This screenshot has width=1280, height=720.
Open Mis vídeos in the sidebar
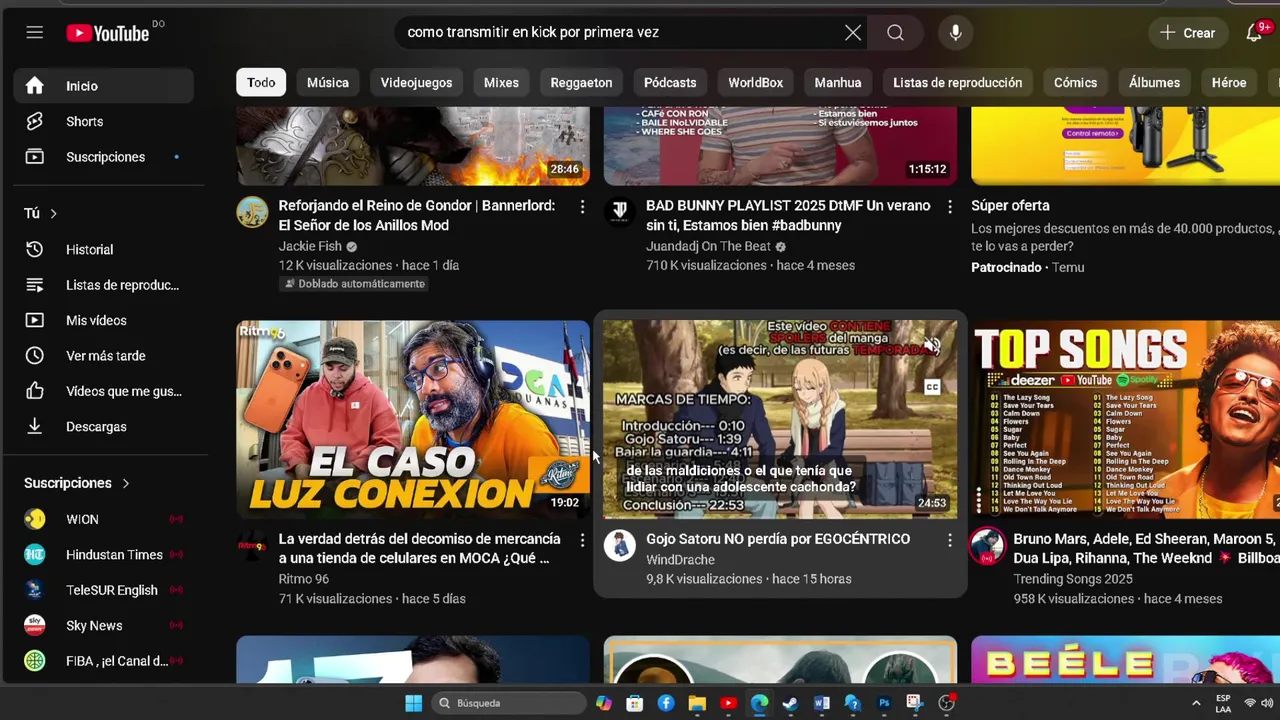tap(104, 320)
